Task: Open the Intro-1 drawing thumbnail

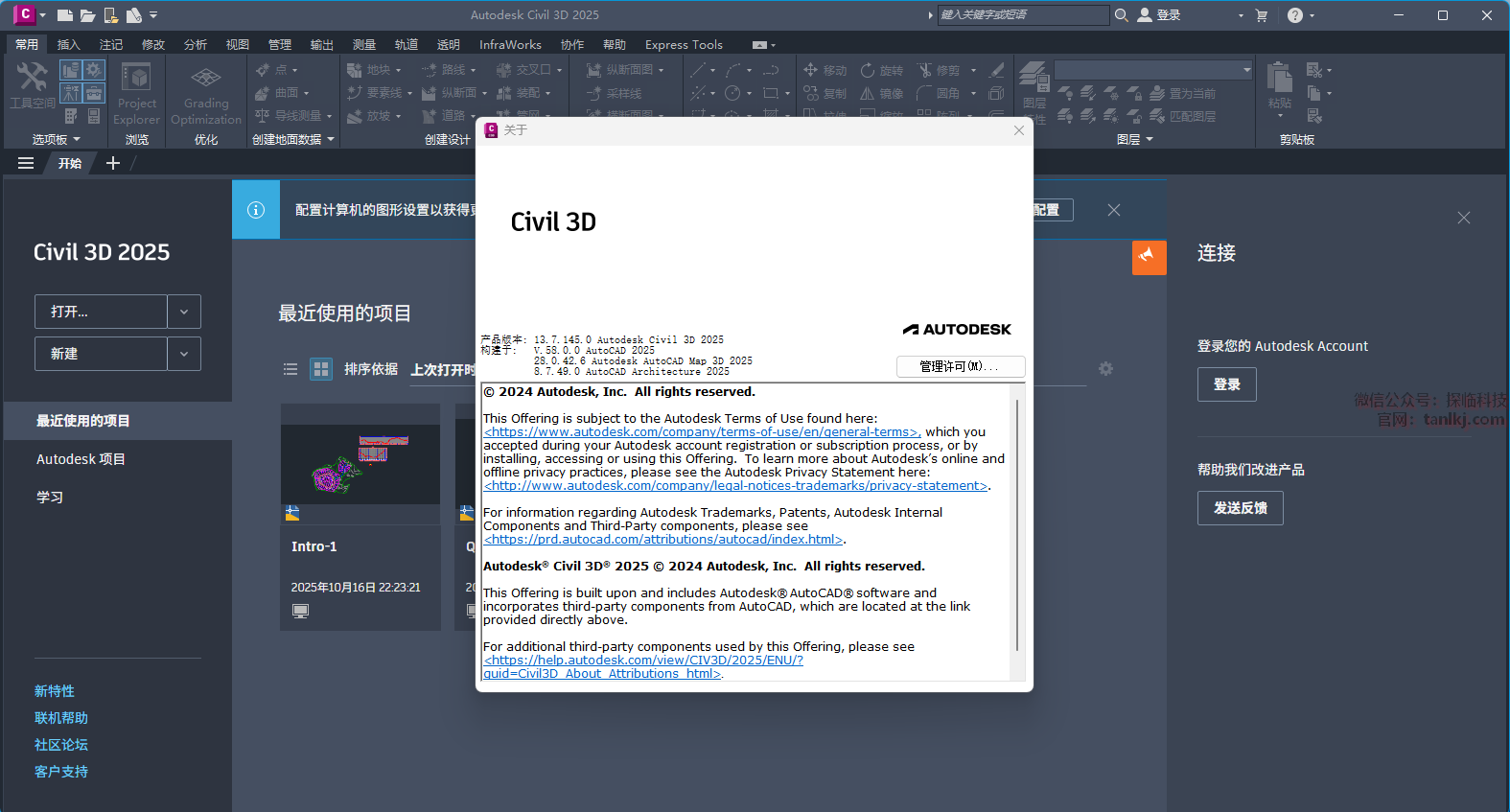Action: pyautogui.click(x=360, y=464)
